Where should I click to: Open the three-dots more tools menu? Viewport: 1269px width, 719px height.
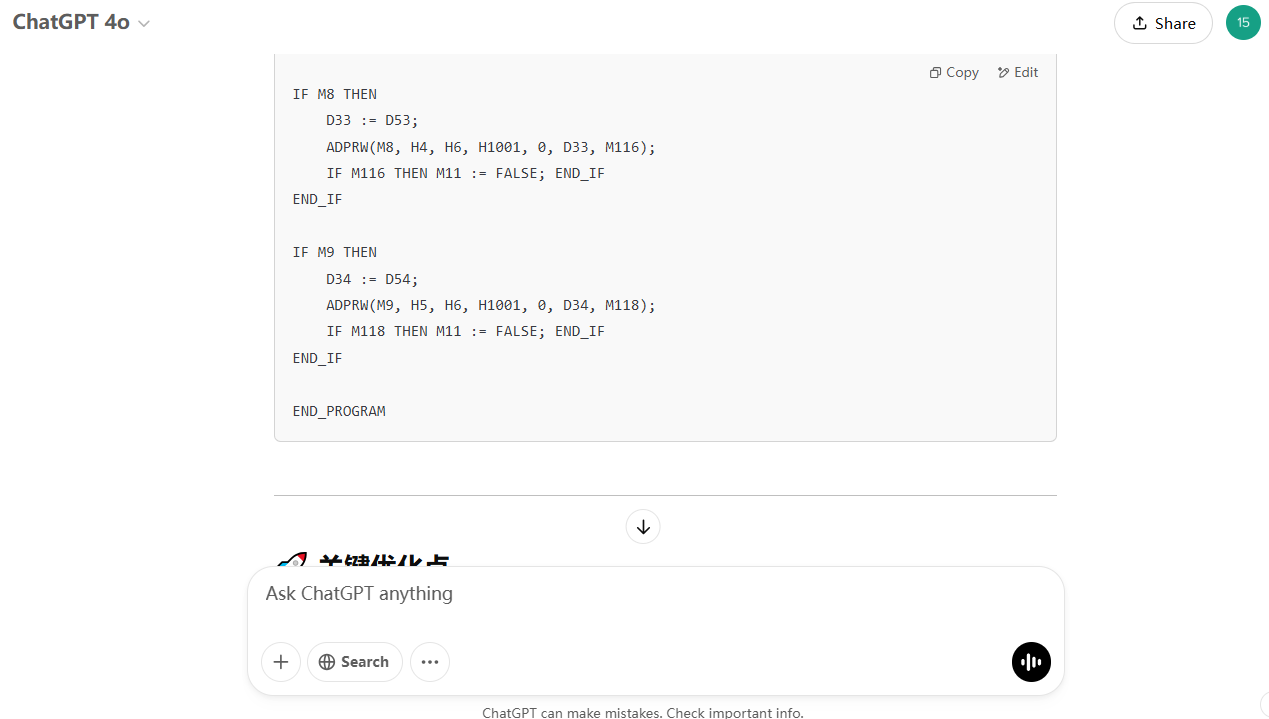pos(430,662)
